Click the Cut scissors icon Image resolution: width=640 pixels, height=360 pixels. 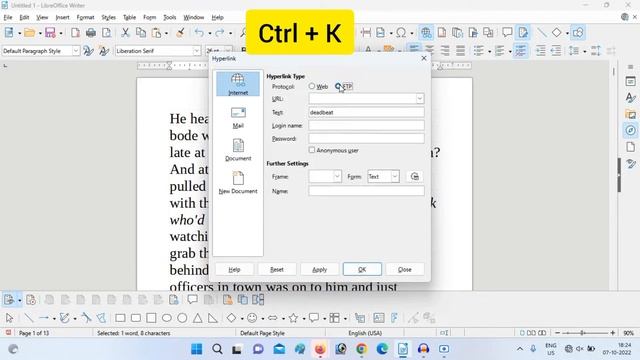click(x=125, y=33)
